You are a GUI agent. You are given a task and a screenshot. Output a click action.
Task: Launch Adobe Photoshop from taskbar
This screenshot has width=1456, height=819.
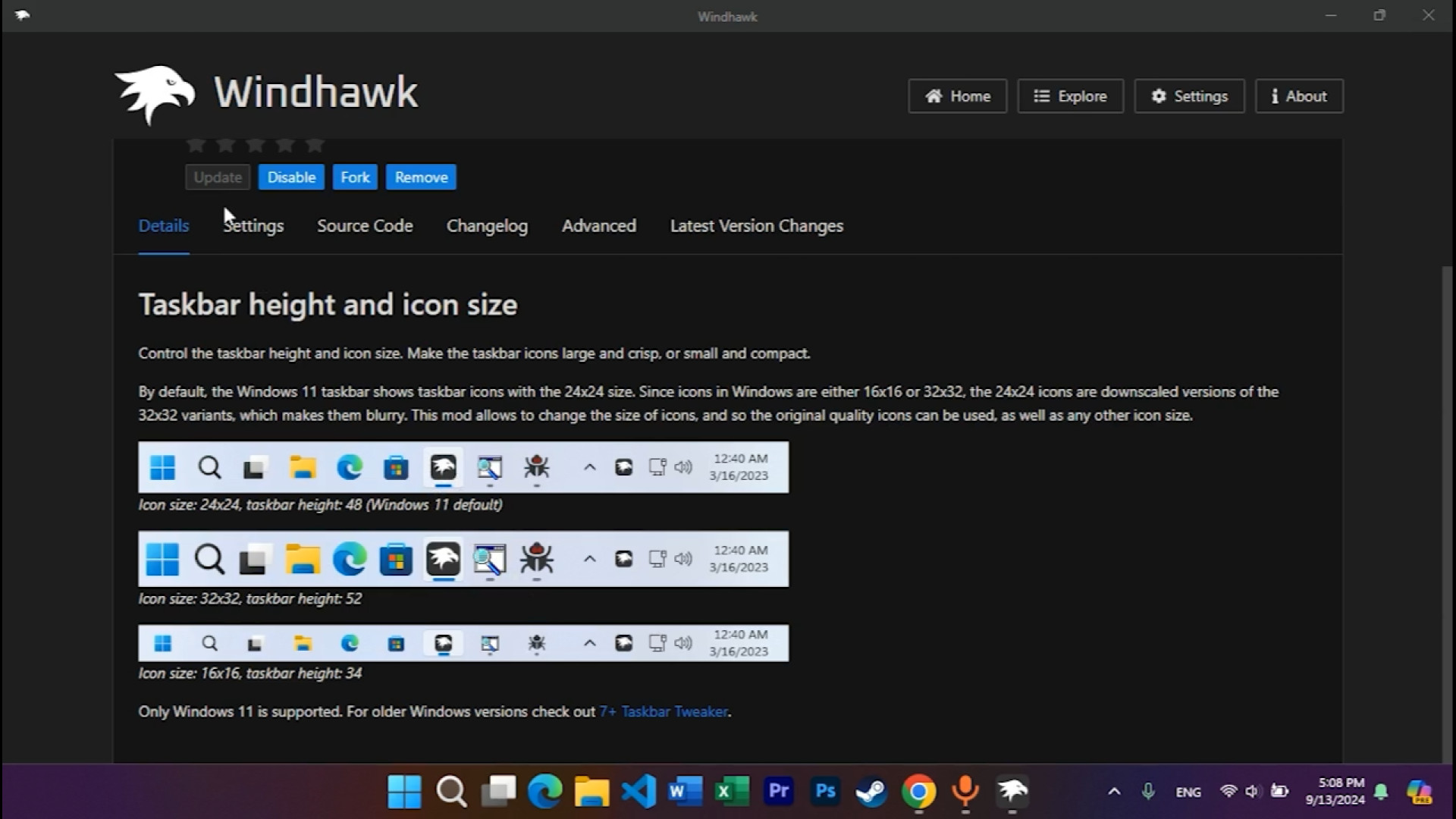(825, 792)
